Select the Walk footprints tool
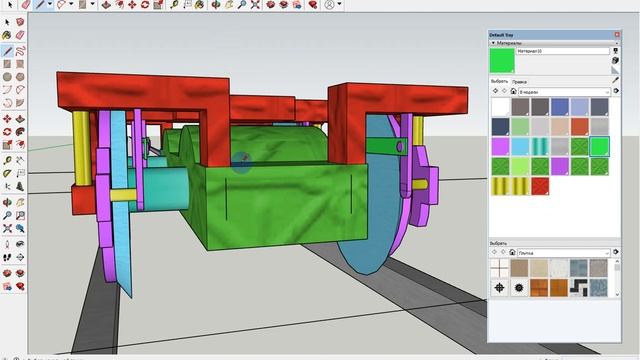 tap(7, 258)
